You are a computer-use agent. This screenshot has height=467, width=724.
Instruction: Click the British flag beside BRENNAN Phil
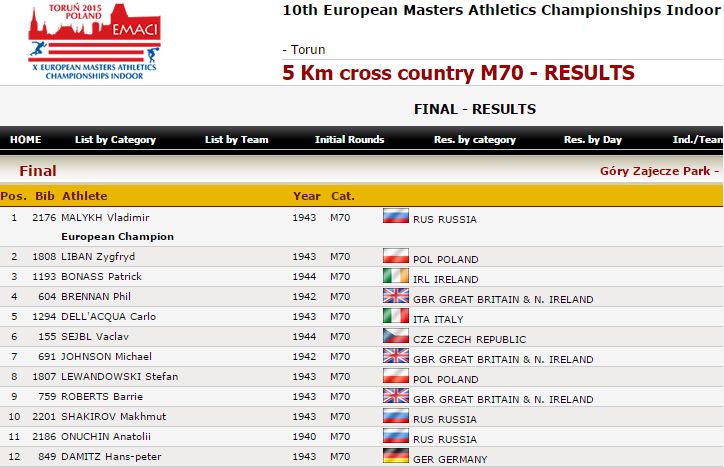pos(396,296)
